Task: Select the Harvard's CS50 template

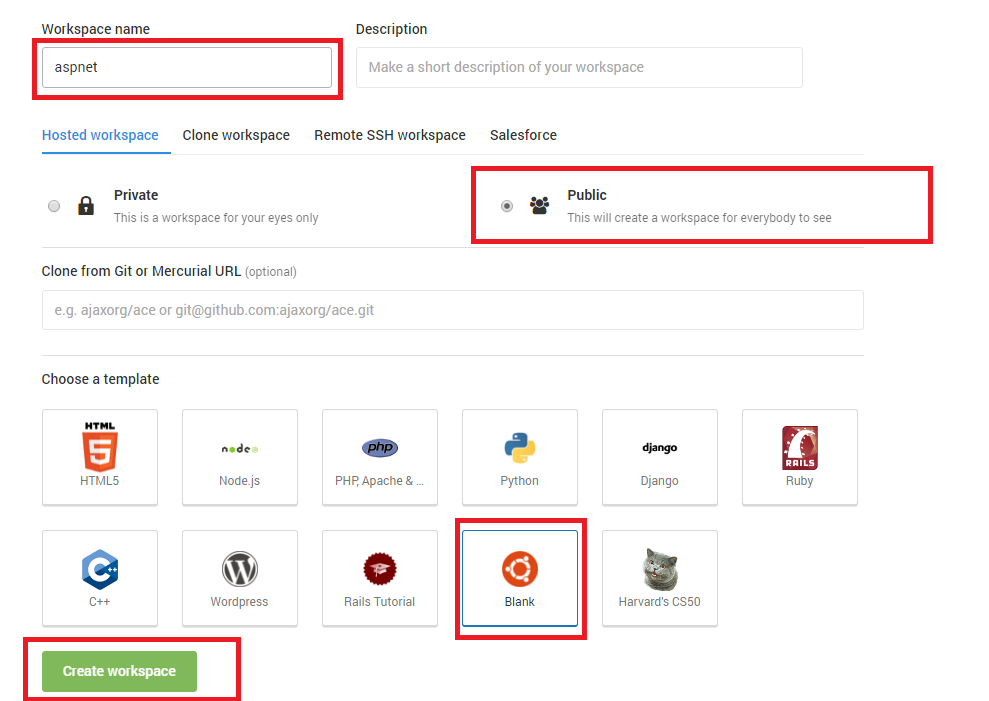Action: [660, 578]
